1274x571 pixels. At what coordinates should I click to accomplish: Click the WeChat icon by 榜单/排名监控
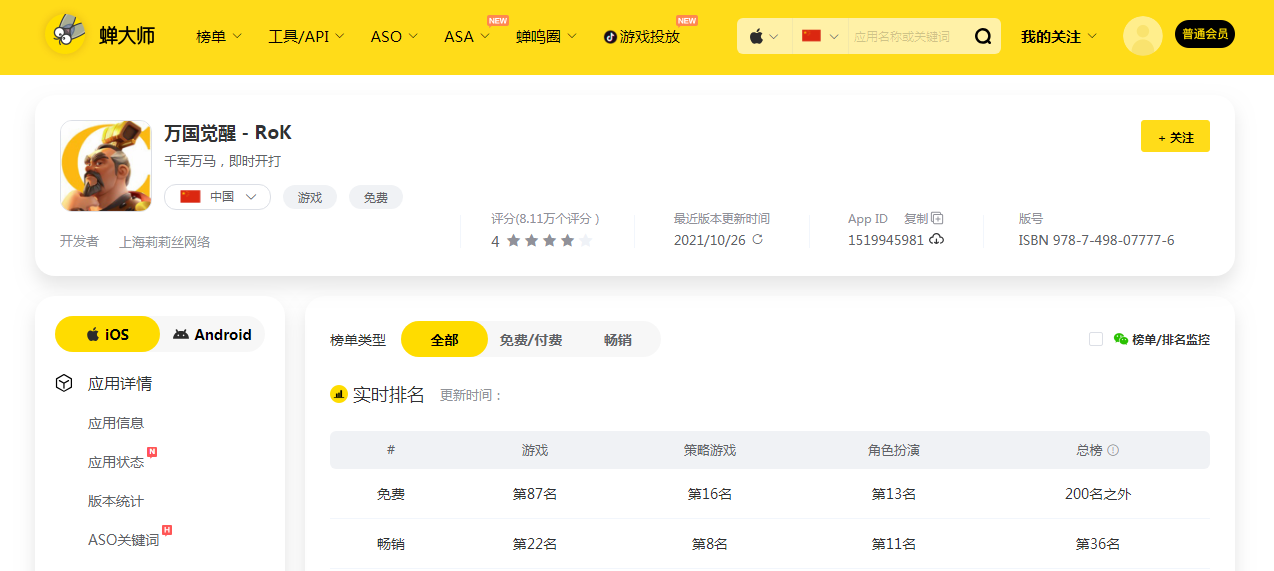1121,339
